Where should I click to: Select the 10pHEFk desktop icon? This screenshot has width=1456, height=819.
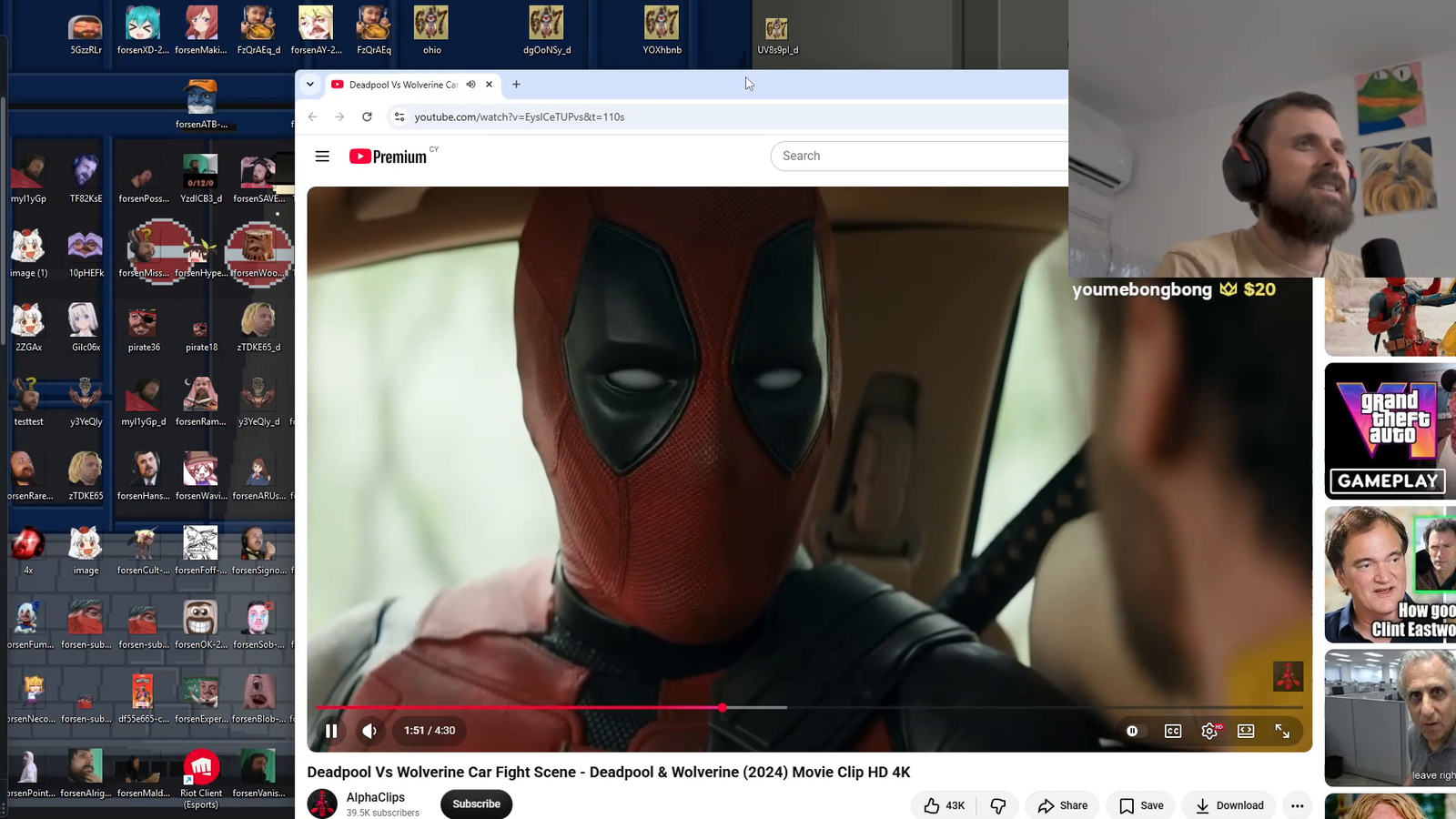point(86,254)
